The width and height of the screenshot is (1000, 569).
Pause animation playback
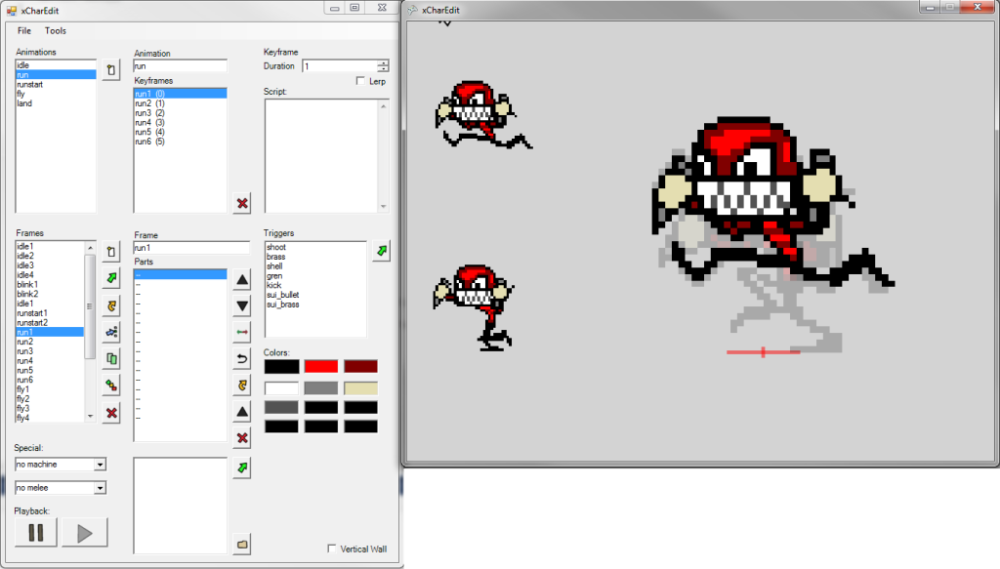click(36, 533)
